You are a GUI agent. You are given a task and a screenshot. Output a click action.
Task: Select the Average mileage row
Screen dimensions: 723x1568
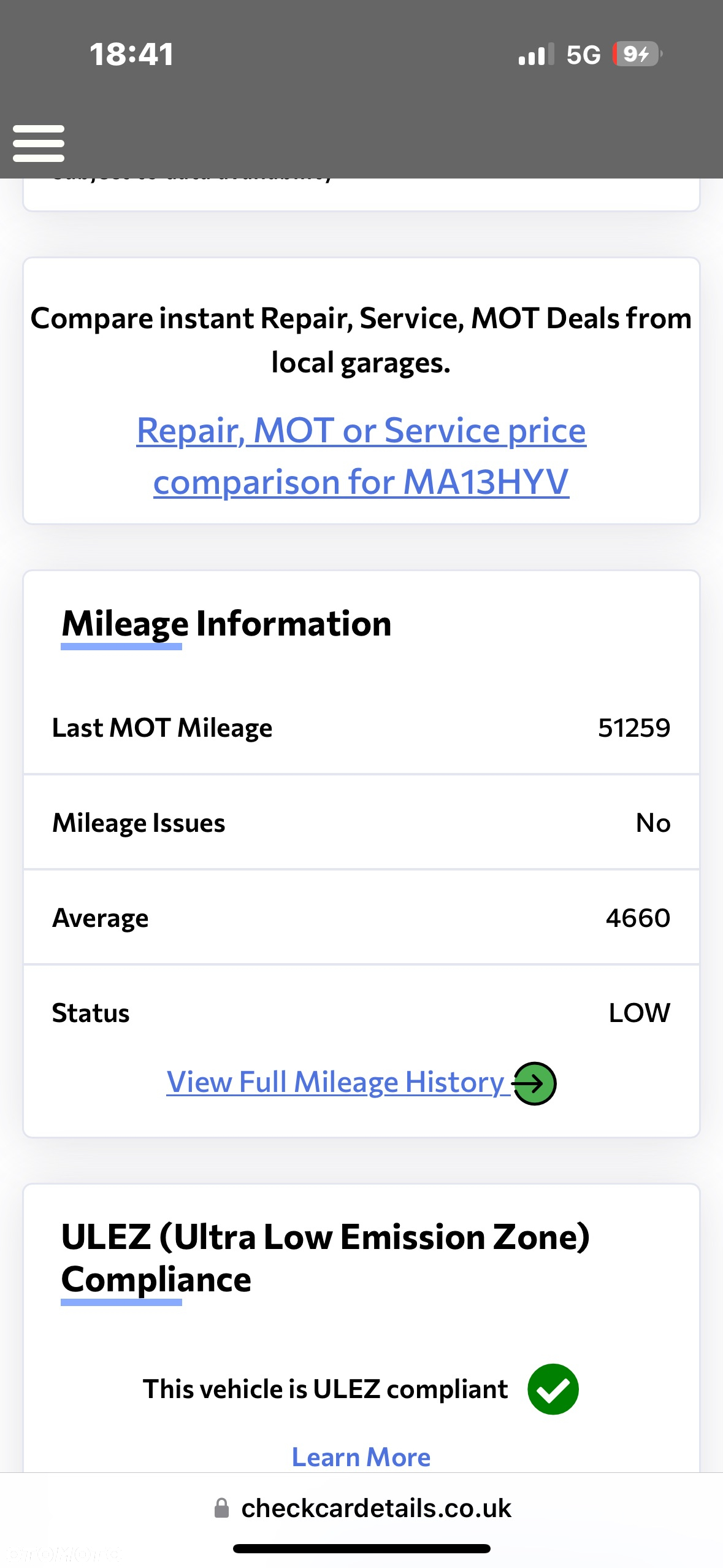point(361,918)
